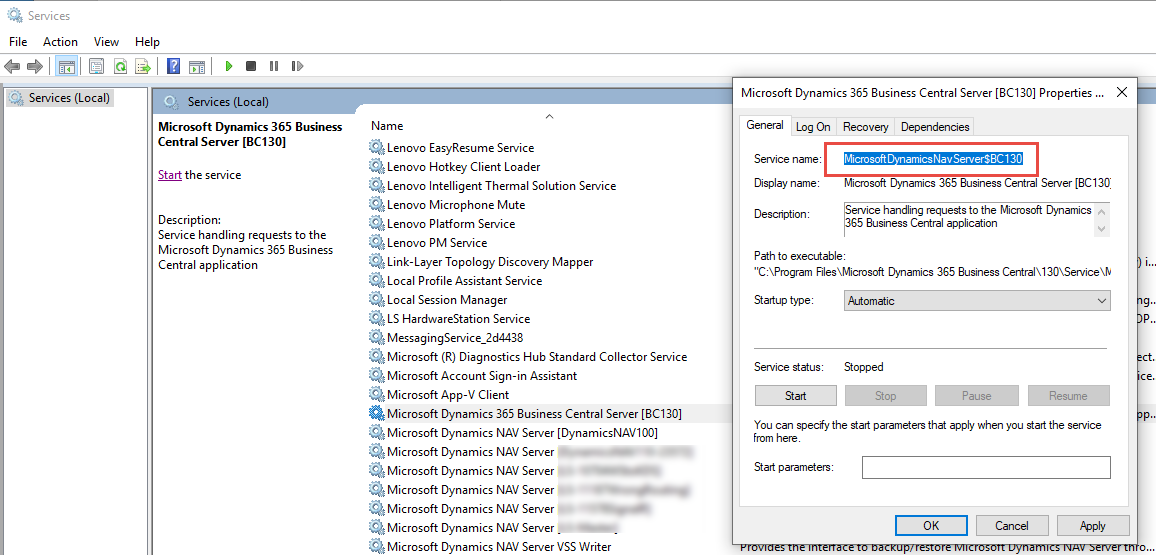Select Services (Local) in the console tree

coord(69,98)
